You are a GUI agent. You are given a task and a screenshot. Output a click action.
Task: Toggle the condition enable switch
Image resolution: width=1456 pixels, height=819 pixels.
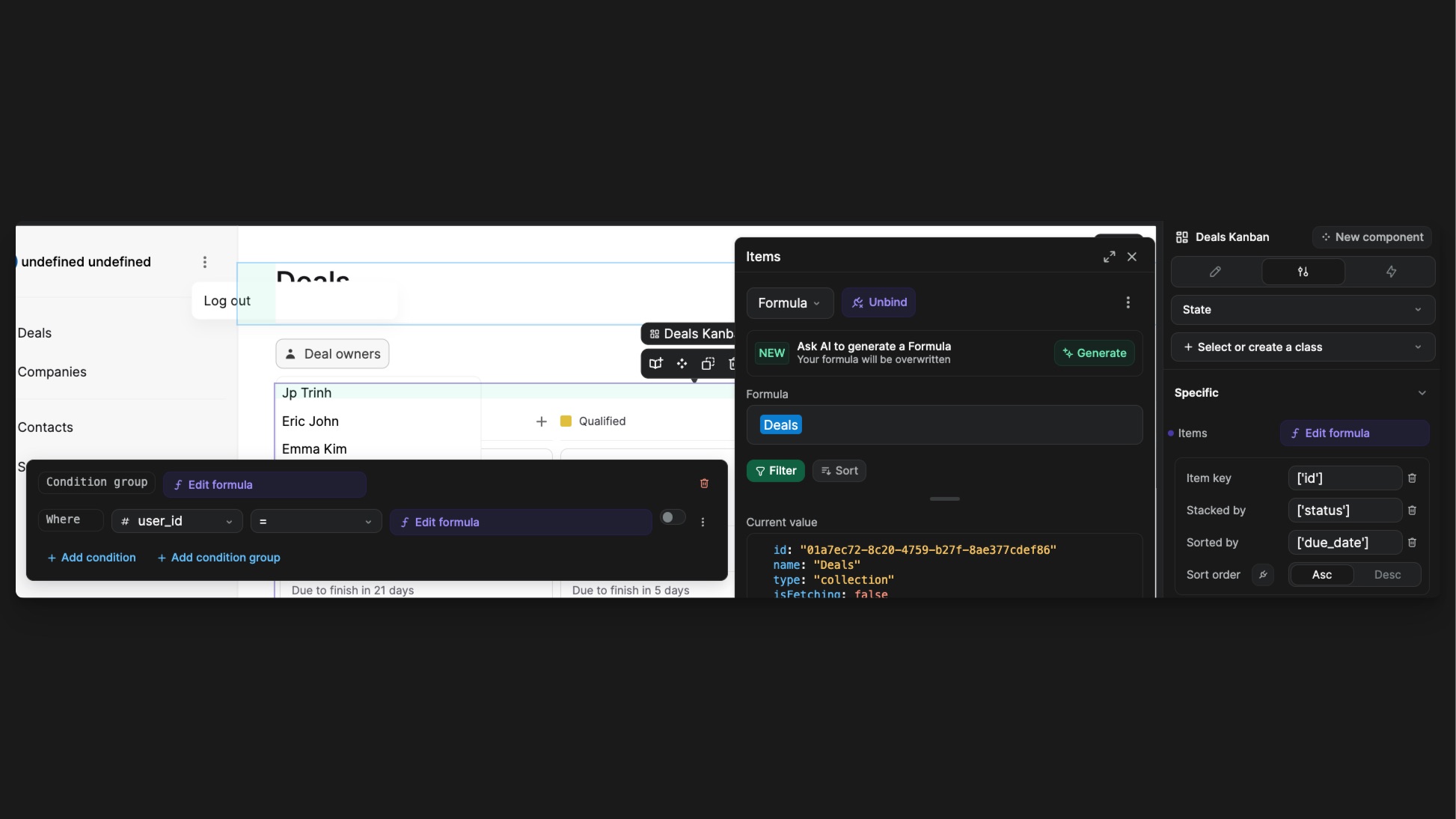click(672, 517)
